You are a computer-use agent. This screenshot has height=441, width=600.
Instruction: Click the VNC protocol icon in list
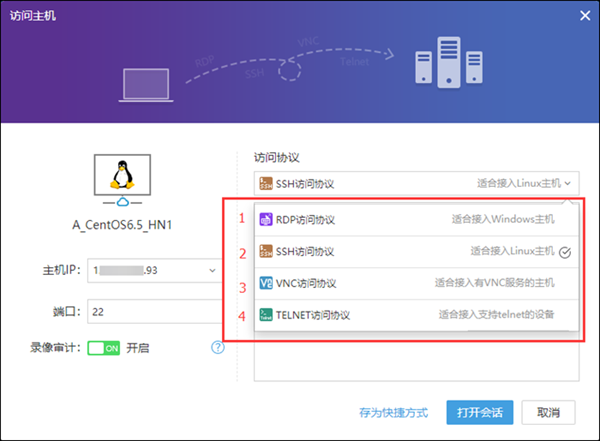266,283
